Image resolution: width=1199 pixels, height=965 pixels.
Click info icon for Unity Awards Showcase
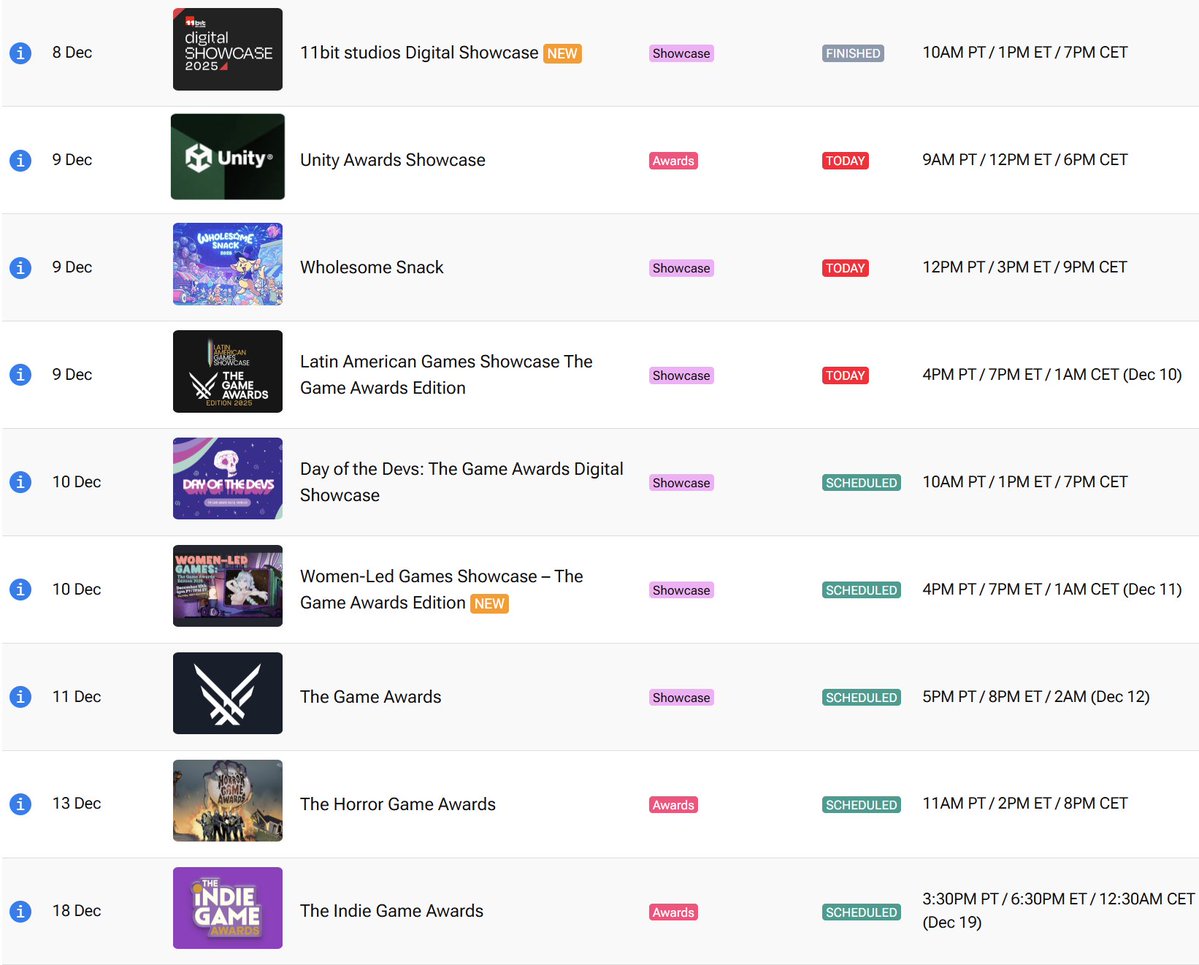click(x=20, y=161)
